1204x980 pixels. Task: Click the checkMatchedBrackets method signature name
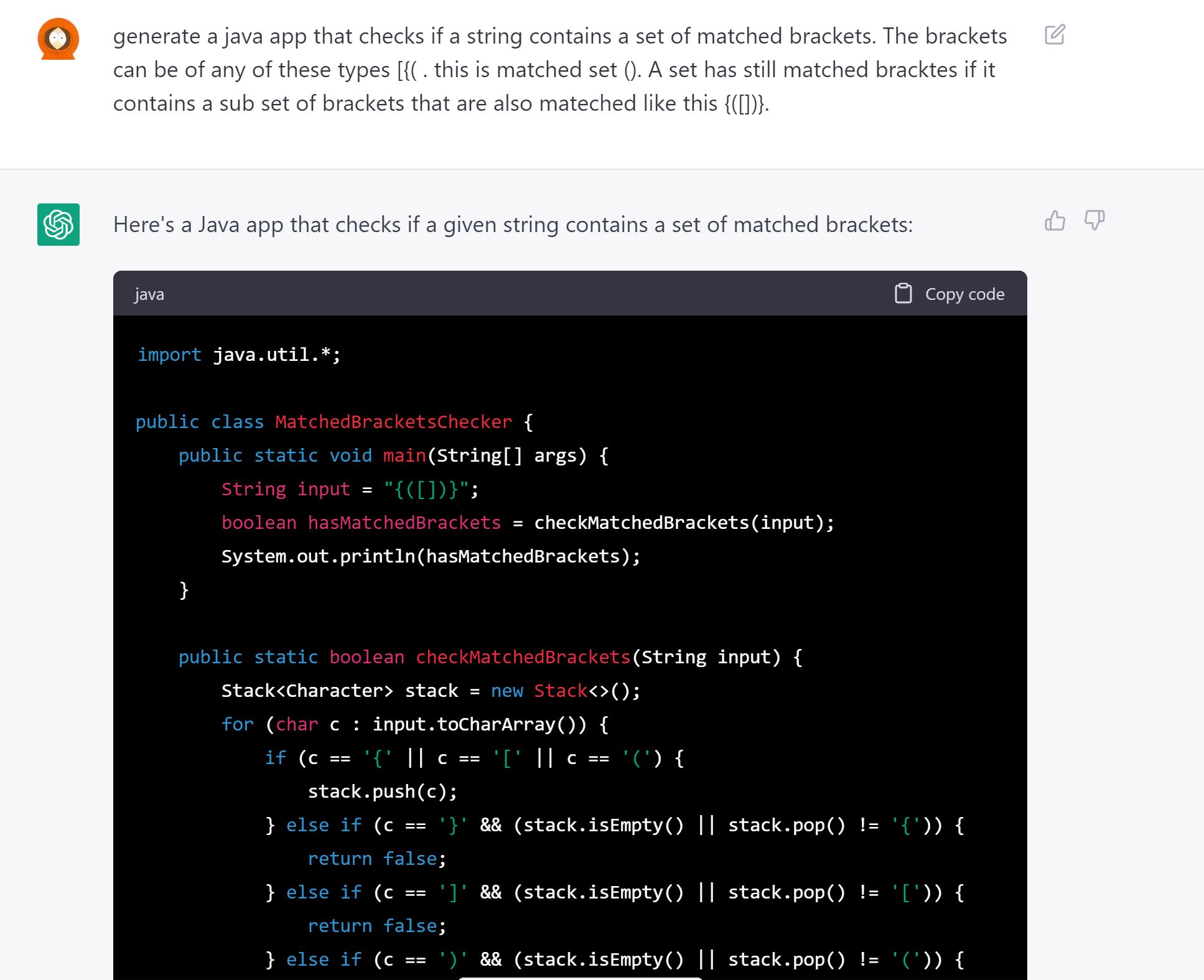(523, 657)
